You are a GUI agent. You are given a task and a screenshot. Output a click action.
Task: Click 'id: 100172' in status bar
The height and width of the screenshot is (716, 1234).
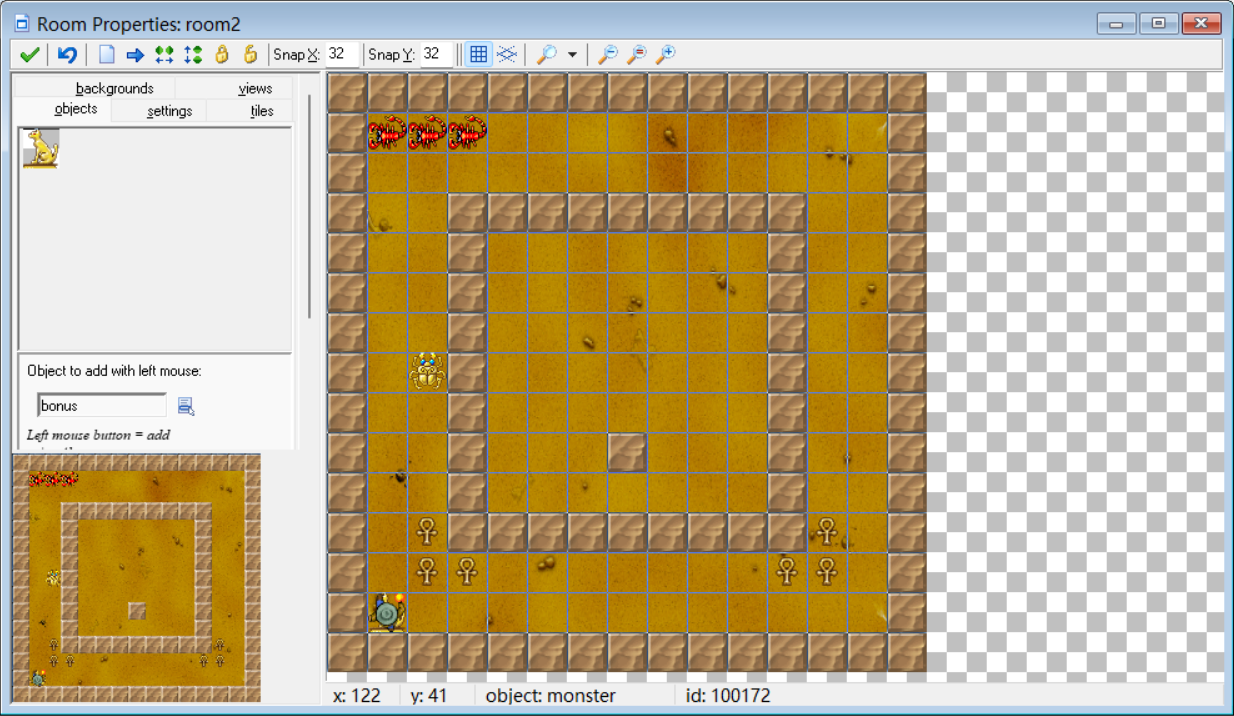click(729, 695)
